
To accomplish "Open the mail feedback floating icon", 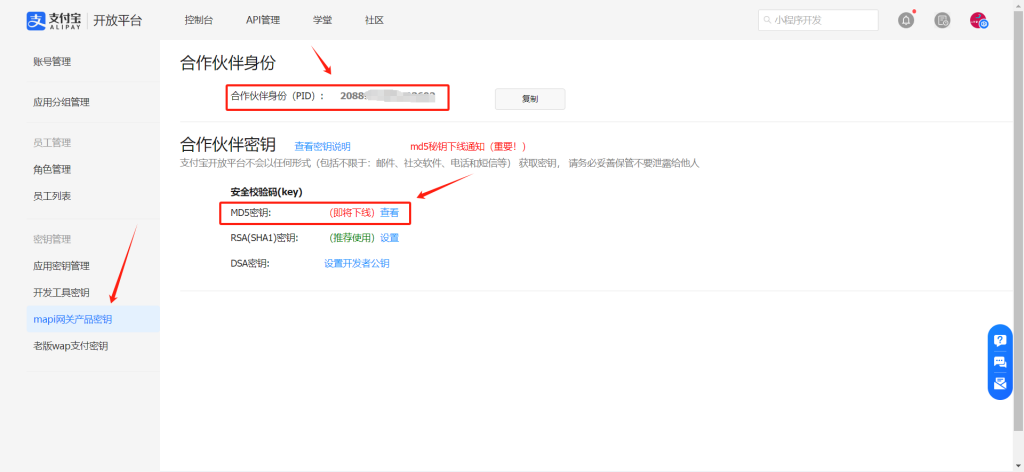I will point(1000,383).
